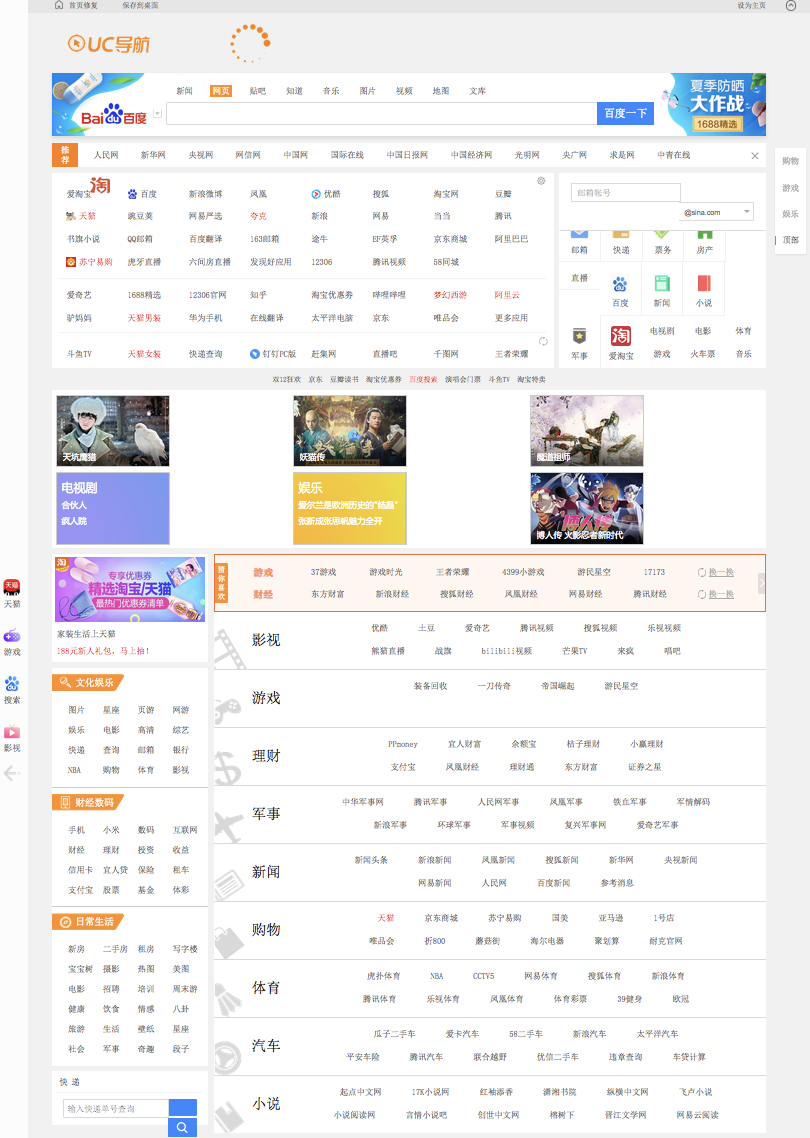Screen dimensions: 810x1138
Task: Click the settings gear in the site grid
Action: [541, 181]
